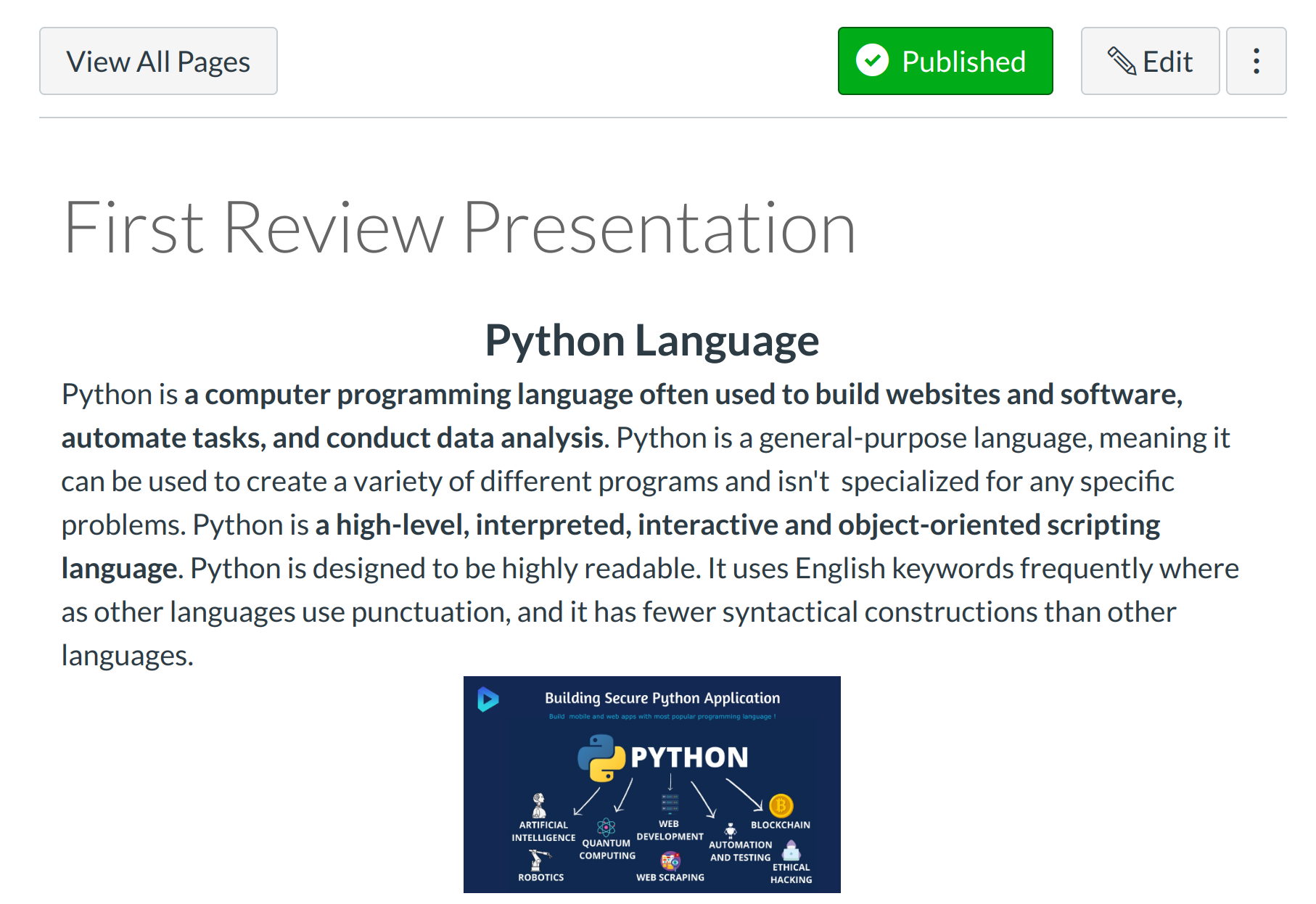The height and width of the screenshot is (904, 1316).
Task: Click the blue play logo in infographic corner
Action: pyautogui.click(x=488, y=699)
